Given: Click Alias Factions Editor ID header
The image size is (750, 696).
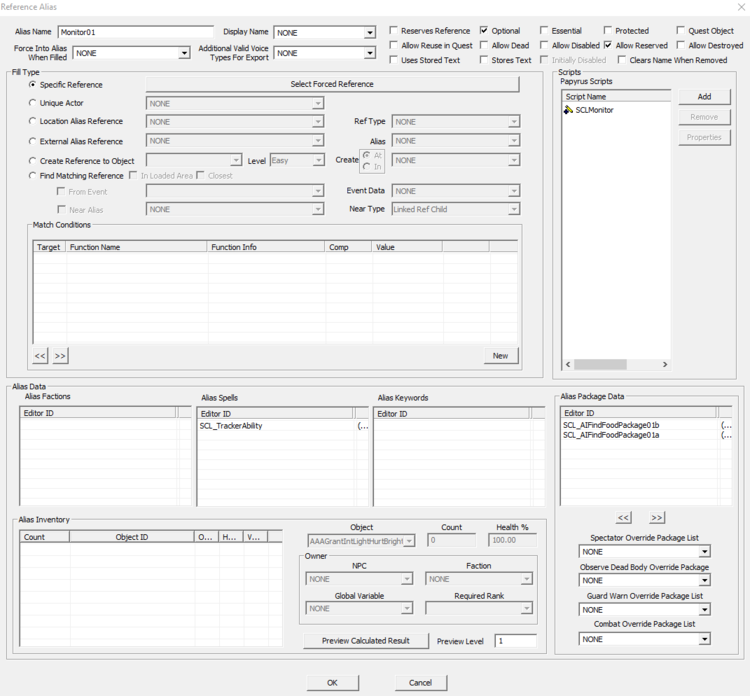Looking at the screenshot, I should pyautogui.click(x=98, y=413).
